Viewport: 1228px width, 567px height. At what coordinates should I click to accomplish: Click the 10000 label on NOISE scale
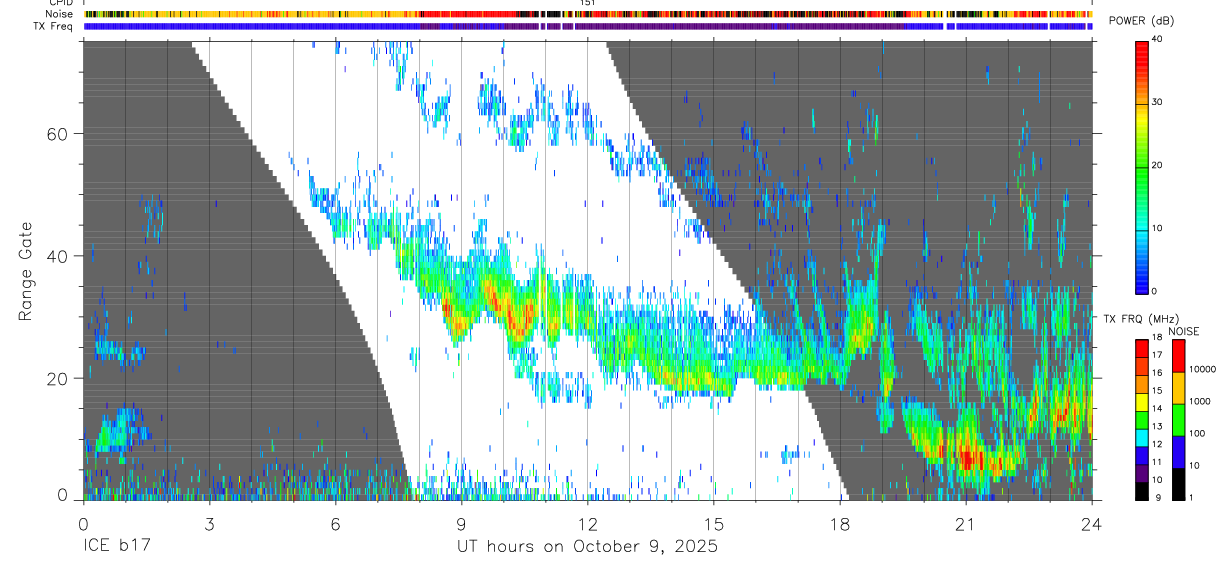tap(1203, 369)
